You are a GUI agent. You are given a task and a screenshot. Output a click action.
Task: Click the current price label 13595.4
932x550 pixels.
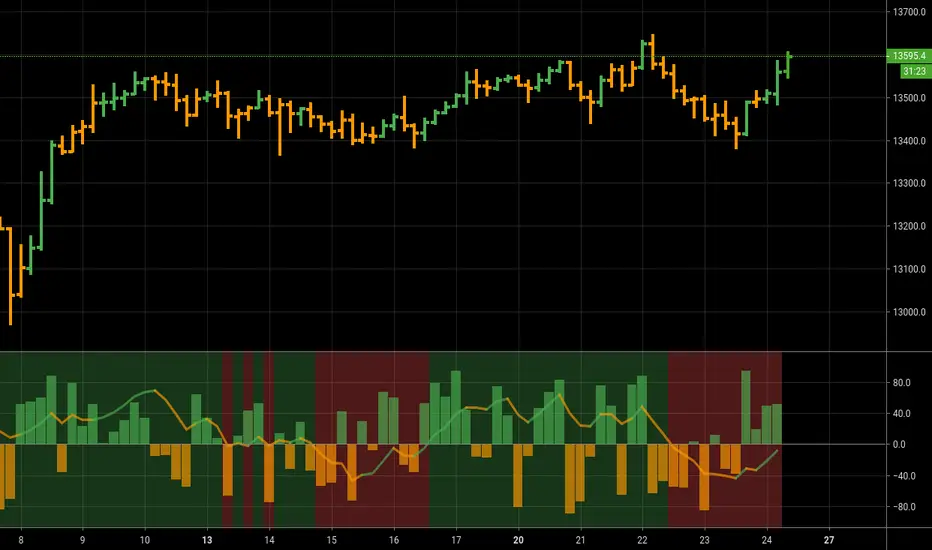[909, 56]
